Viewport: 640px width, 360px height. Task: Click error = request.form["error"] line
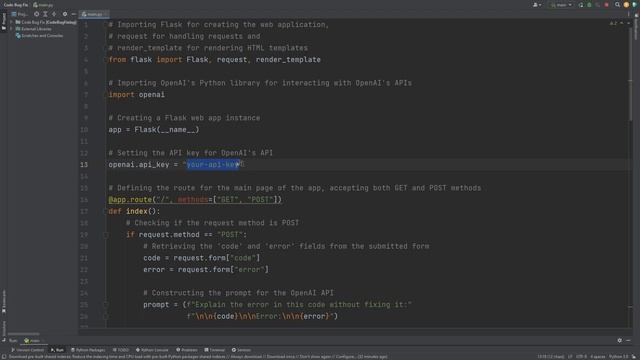206,270
